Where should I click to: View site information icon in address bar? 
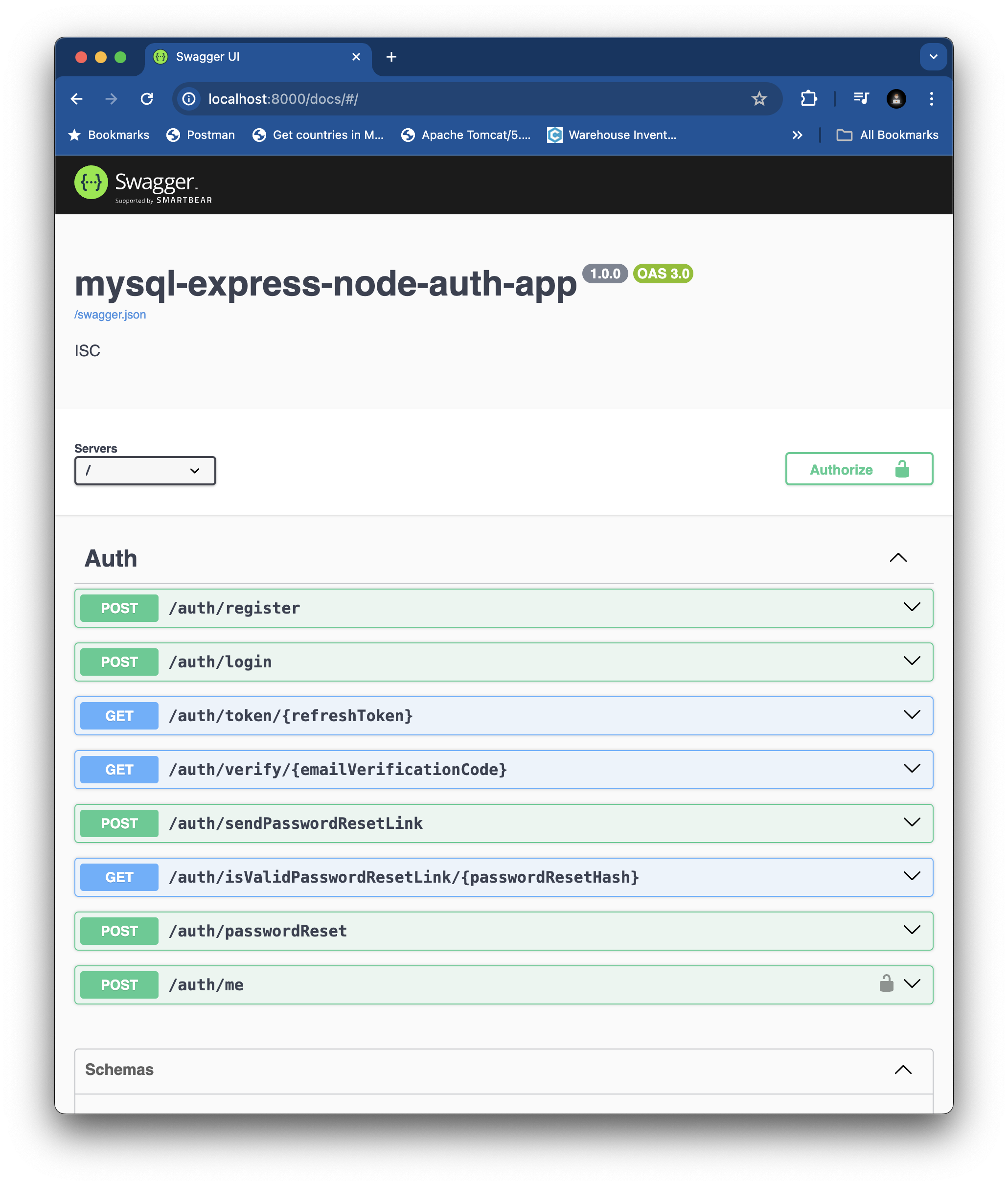(189, 99)
